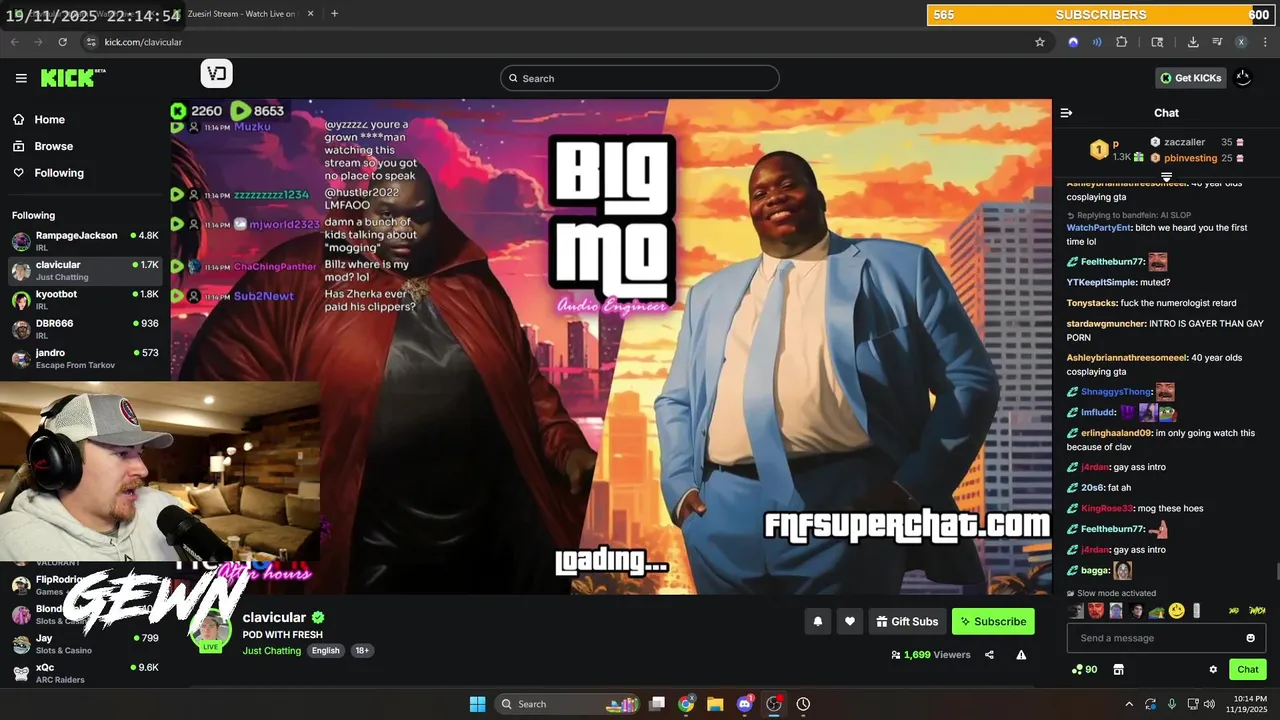
Task: Open the user profile avatar menu
Action: coord(1243,78)
